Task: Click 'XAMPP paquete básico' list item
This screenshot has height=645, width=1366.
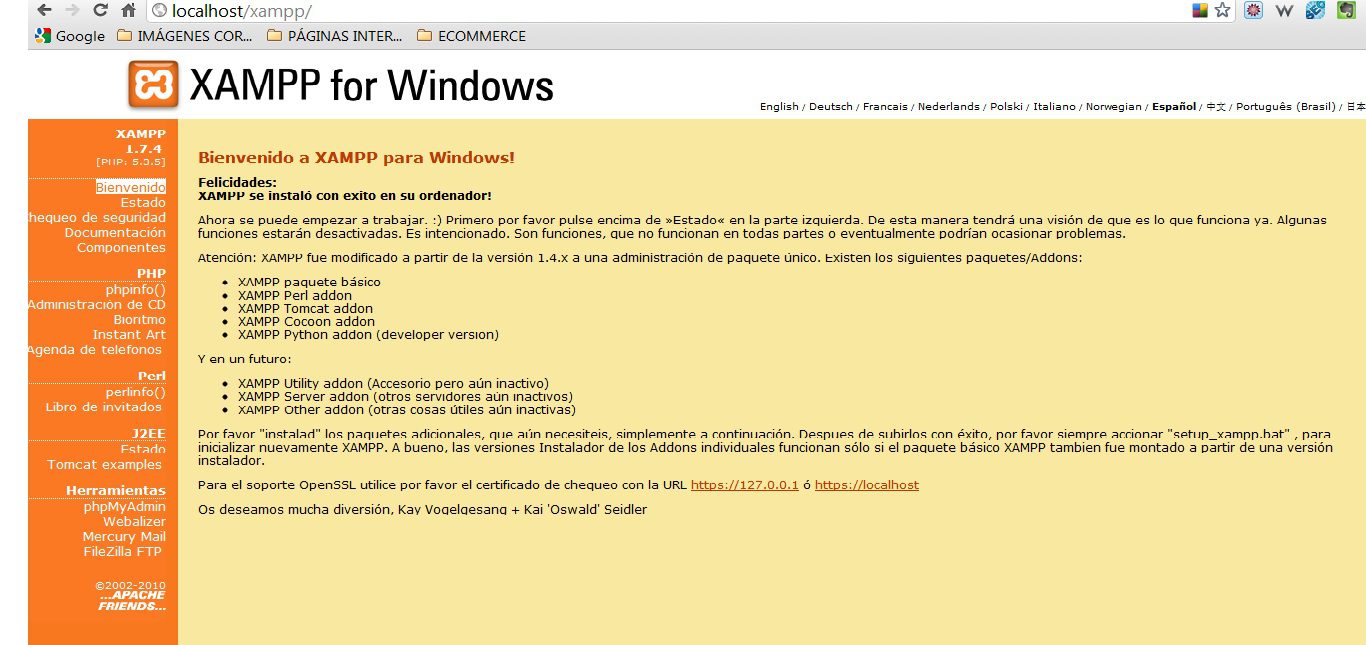Action: 309,282
